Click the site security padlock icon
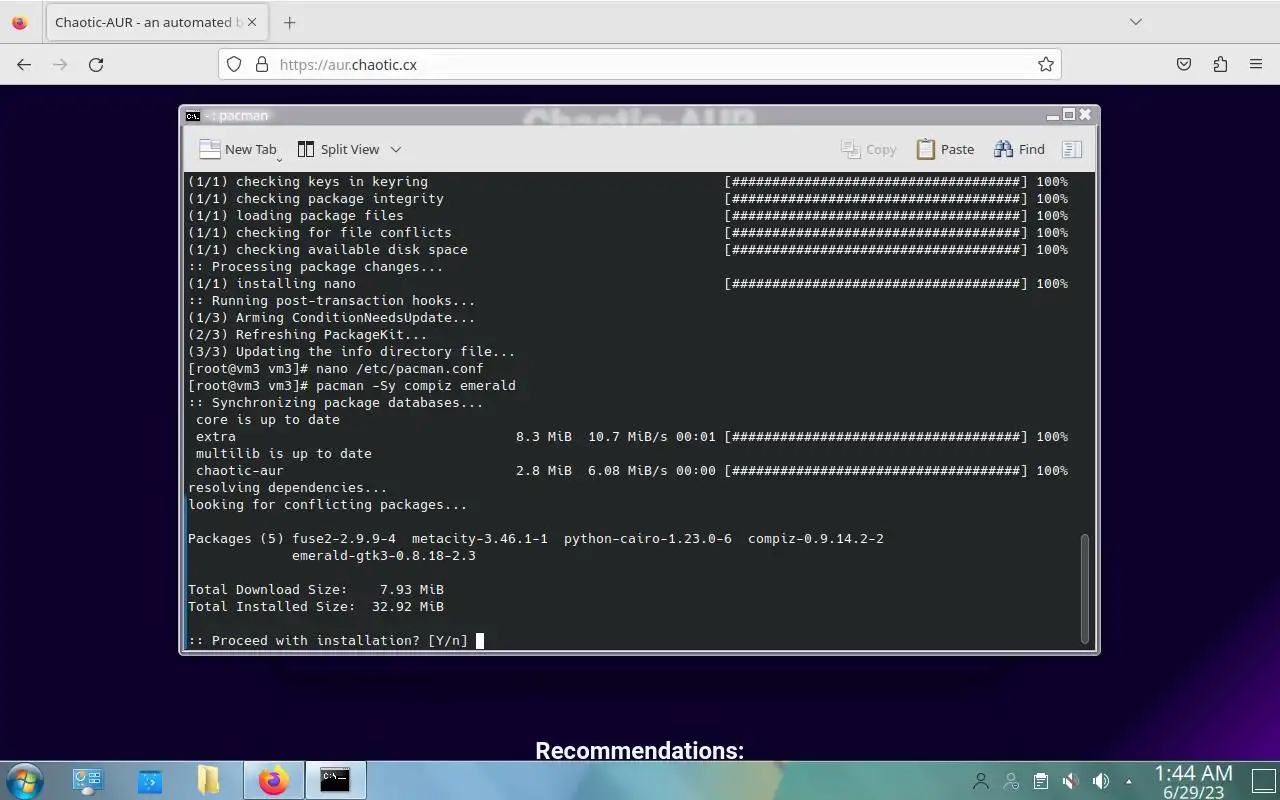Viewport: 1280px width, 800px height. click(x=262, y=64)
